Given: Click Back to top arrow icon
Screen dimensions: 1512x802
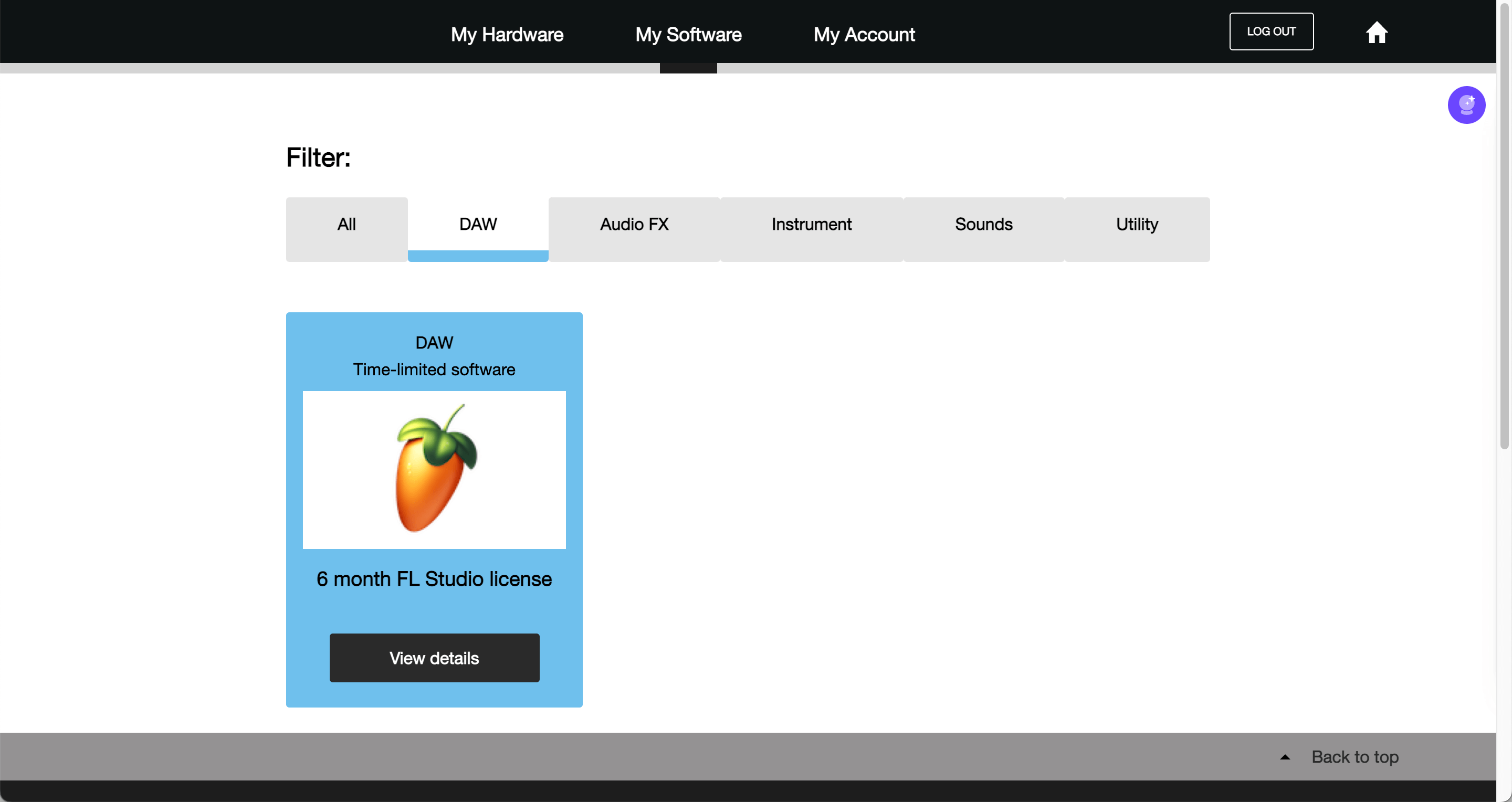Looking at the screenshot, I should (x=1286, y=756).
